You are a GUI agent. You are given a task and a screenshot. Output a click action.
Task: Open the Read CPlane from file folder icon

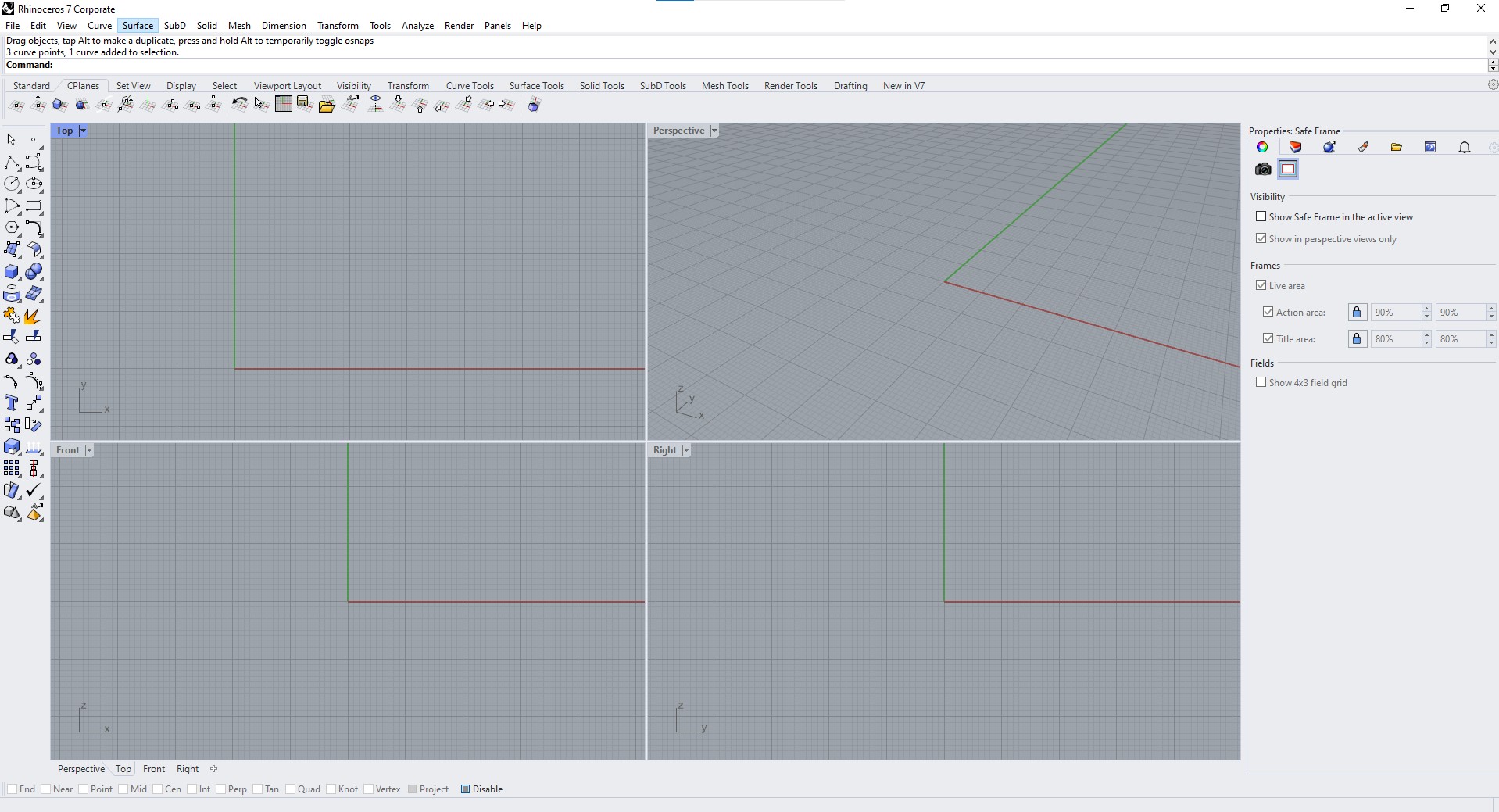327,105
